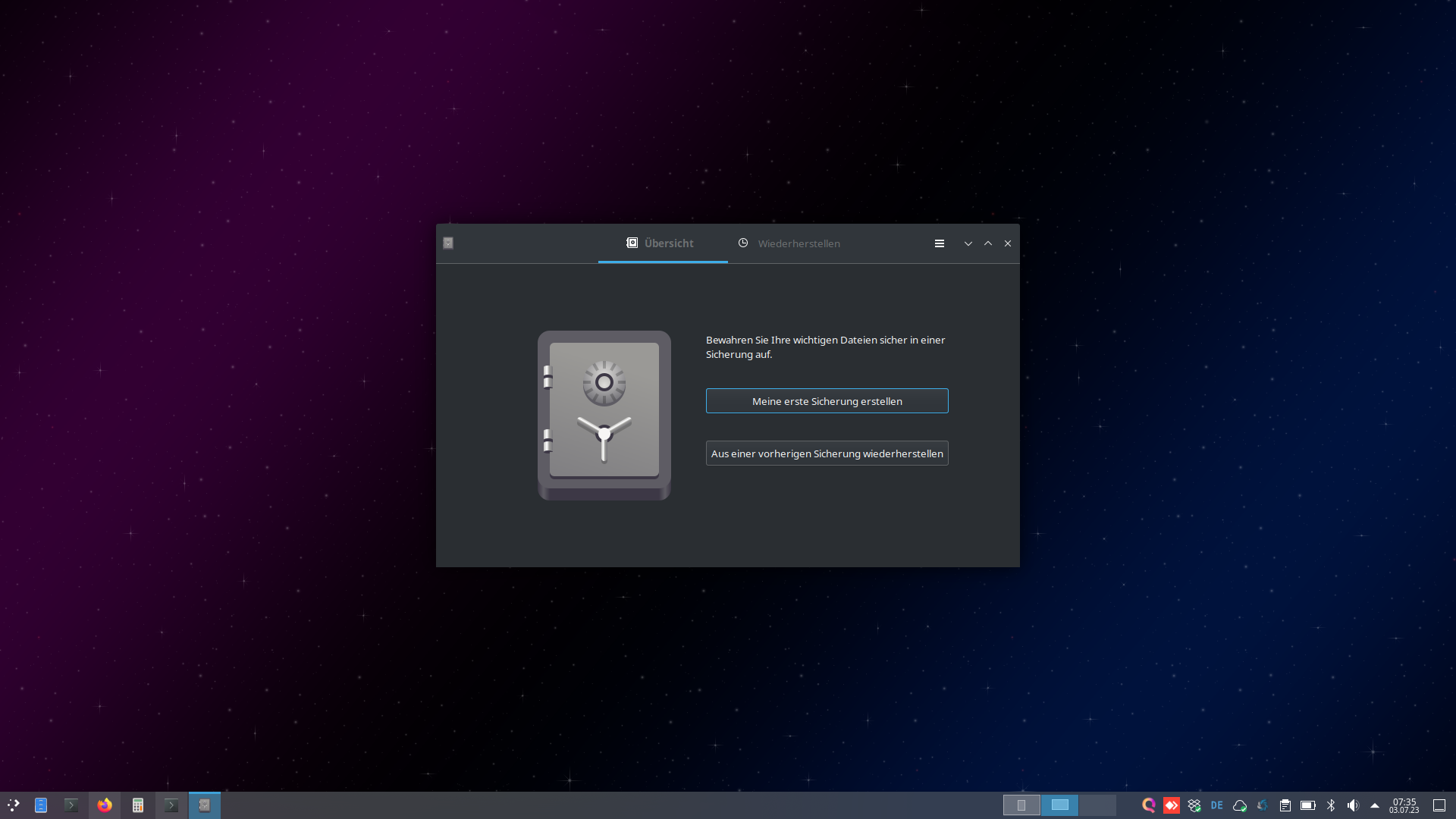
Task: Click the large safe illustration
Action: tap(604, 415)
